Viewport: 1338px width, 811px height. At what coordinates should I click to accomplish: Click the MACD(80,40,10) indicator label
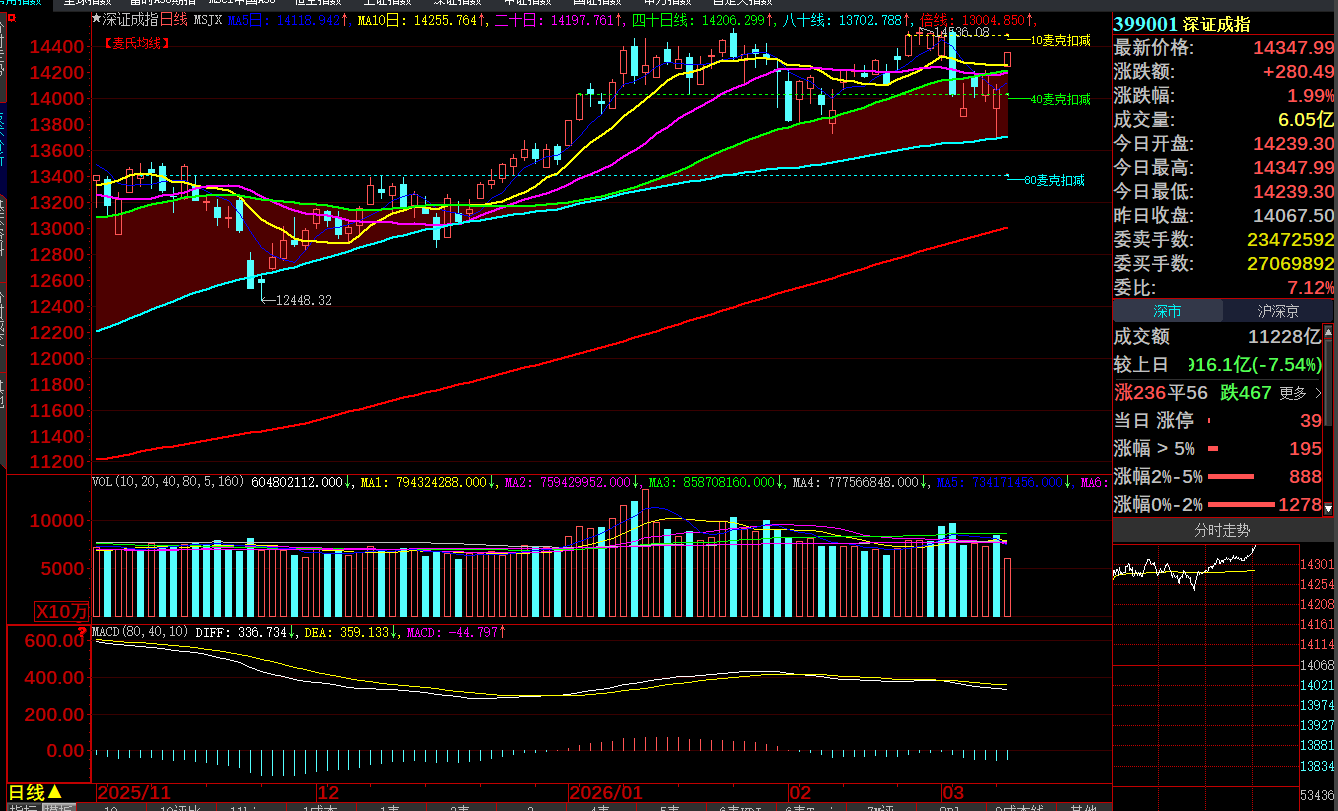[139, 632]
